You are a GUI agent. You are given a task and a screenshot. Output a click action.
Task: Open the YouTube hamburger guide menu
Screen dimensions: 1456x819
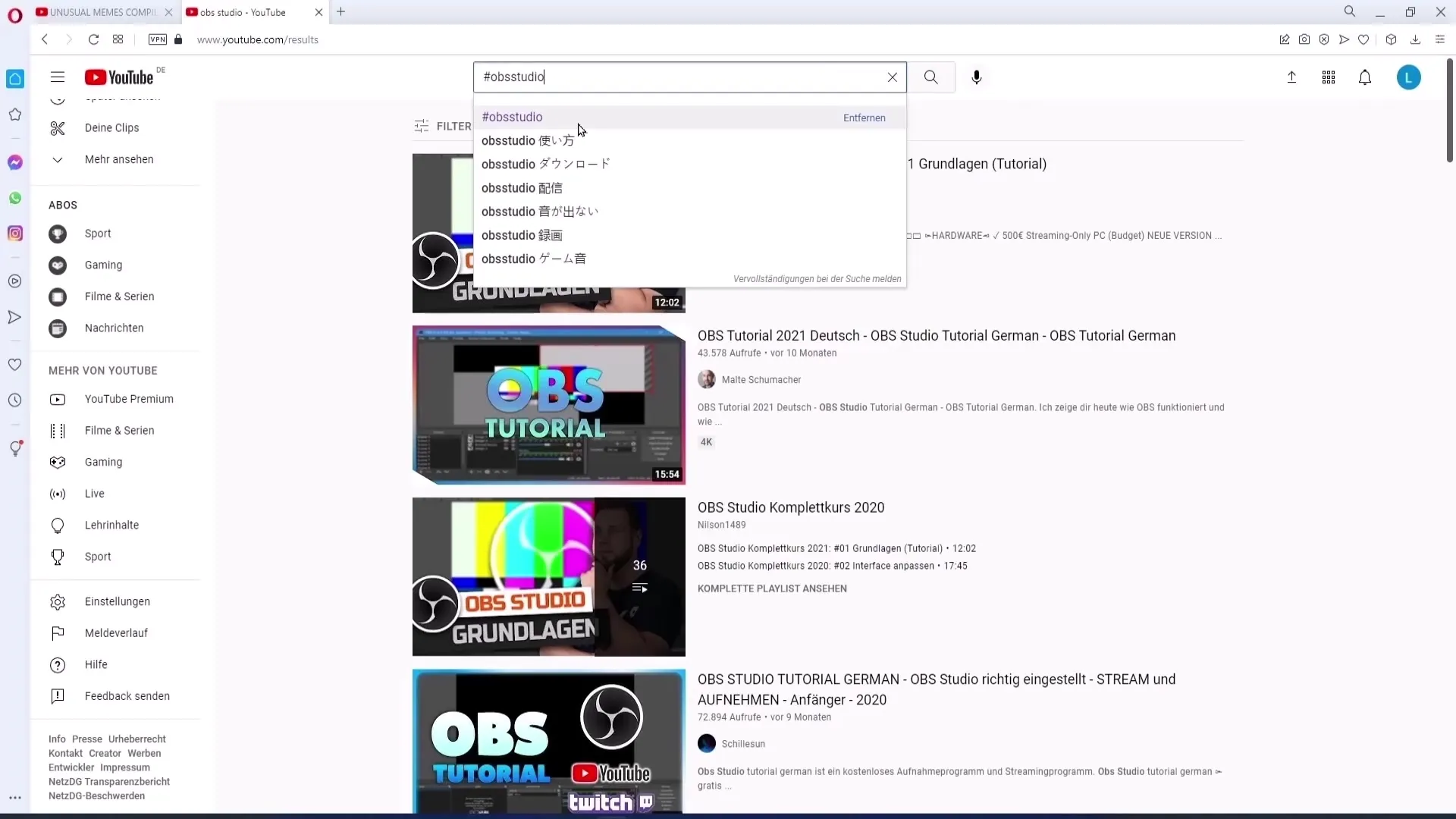pyautogui.click(x=58, y=77)
